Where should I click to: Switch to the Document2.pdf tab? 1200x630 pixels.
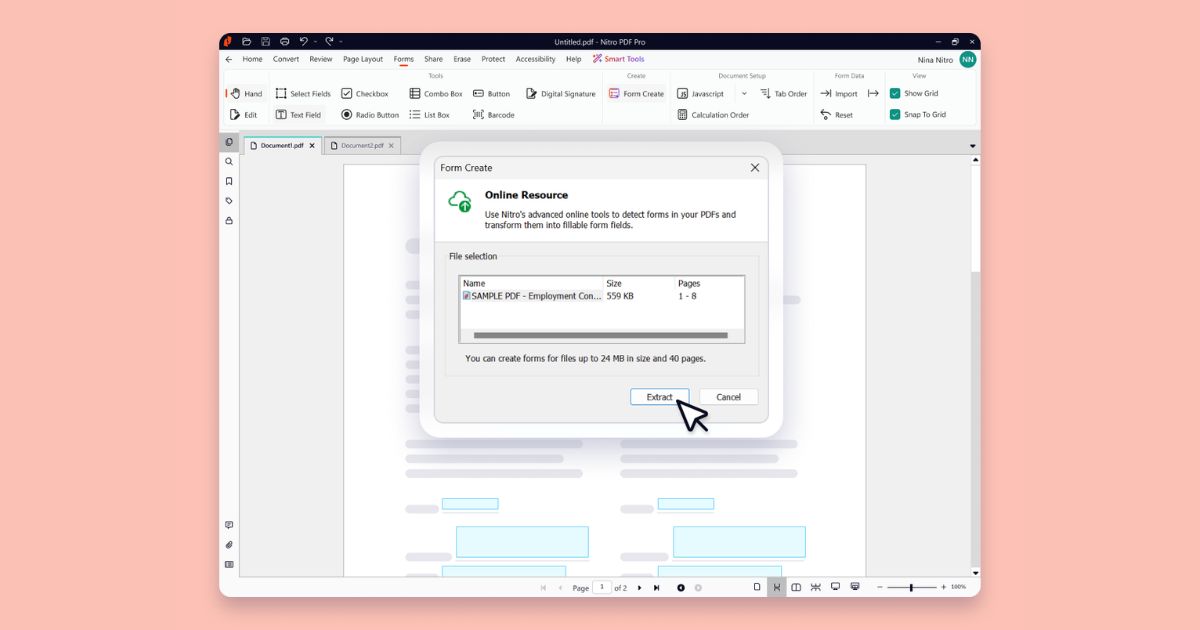coord(361,145)
